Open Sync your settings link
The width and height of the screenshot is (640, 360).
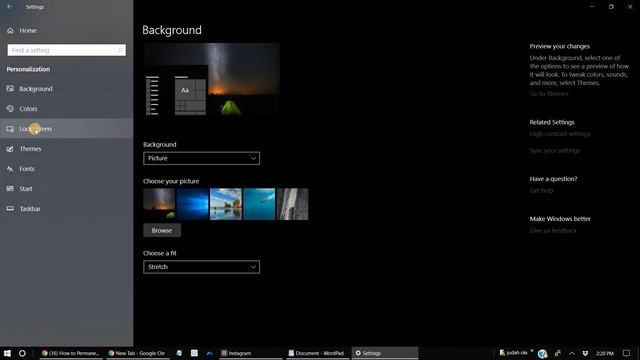(x=555, y=151)
